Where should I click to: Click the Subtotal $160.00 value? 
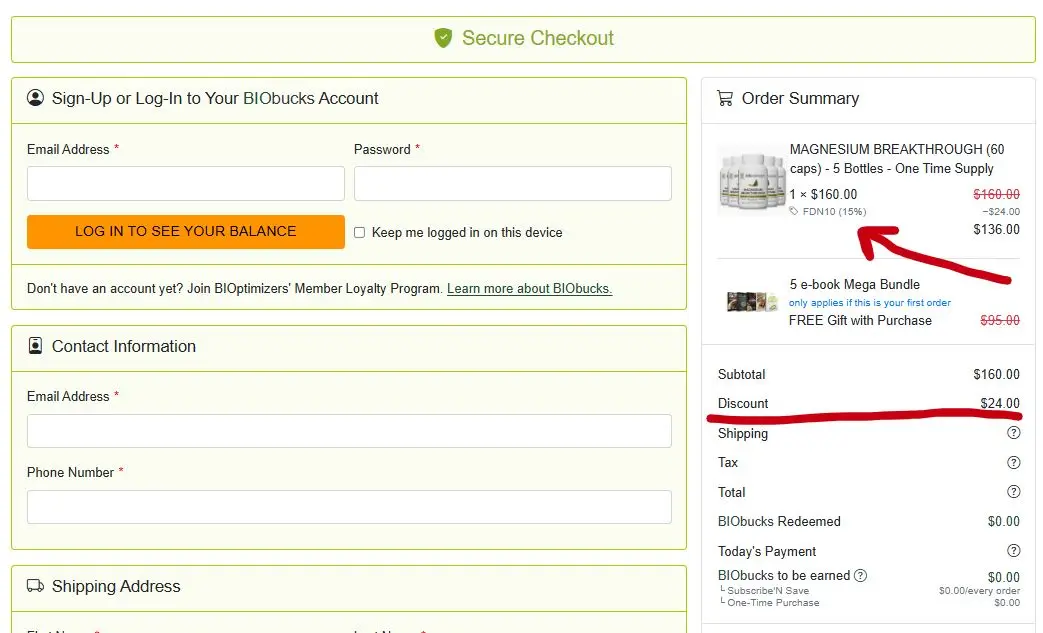point(996,374)
